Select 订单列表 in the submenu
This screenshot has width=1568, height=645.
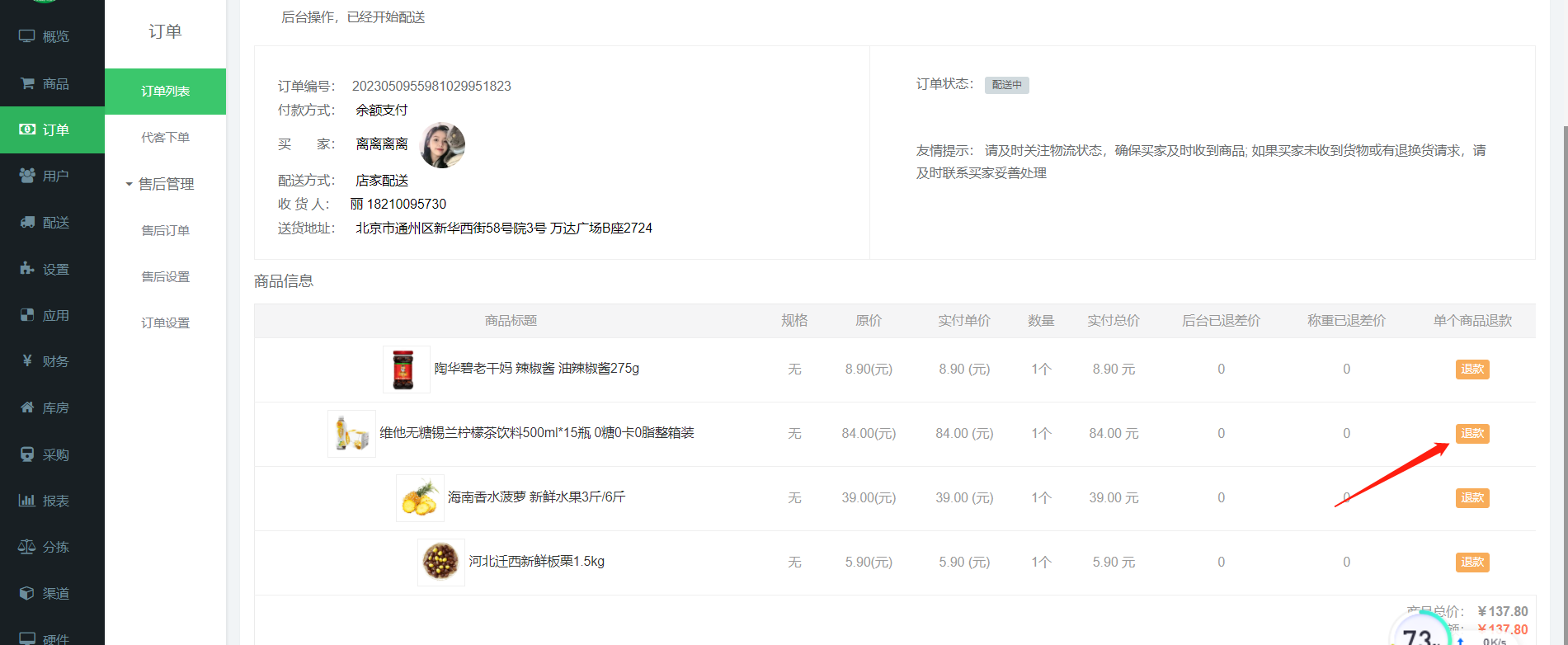(x=165, y=92)
